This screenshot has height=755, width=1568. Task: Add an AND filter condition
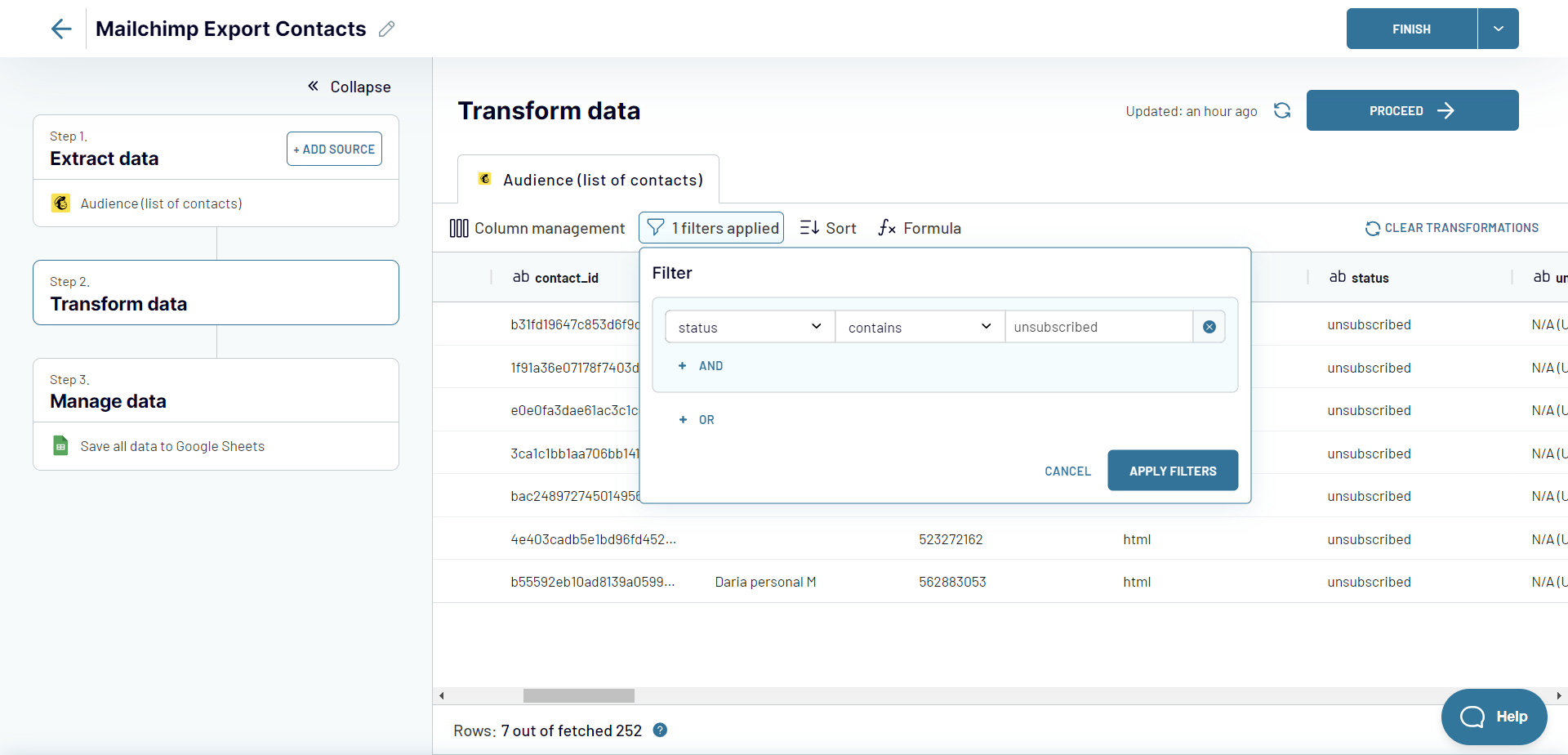pos(700,365)
